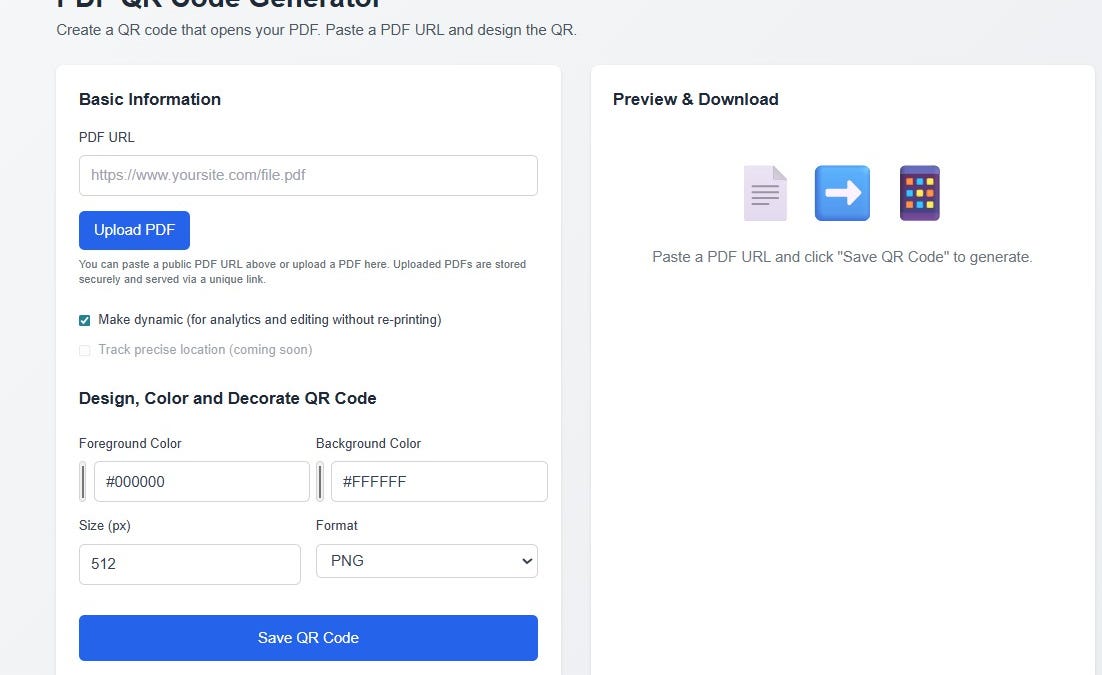The height and width of the screenshot is (675, 1102).
Task: Open the Background Color picker bar
Action: click(322, 481)
